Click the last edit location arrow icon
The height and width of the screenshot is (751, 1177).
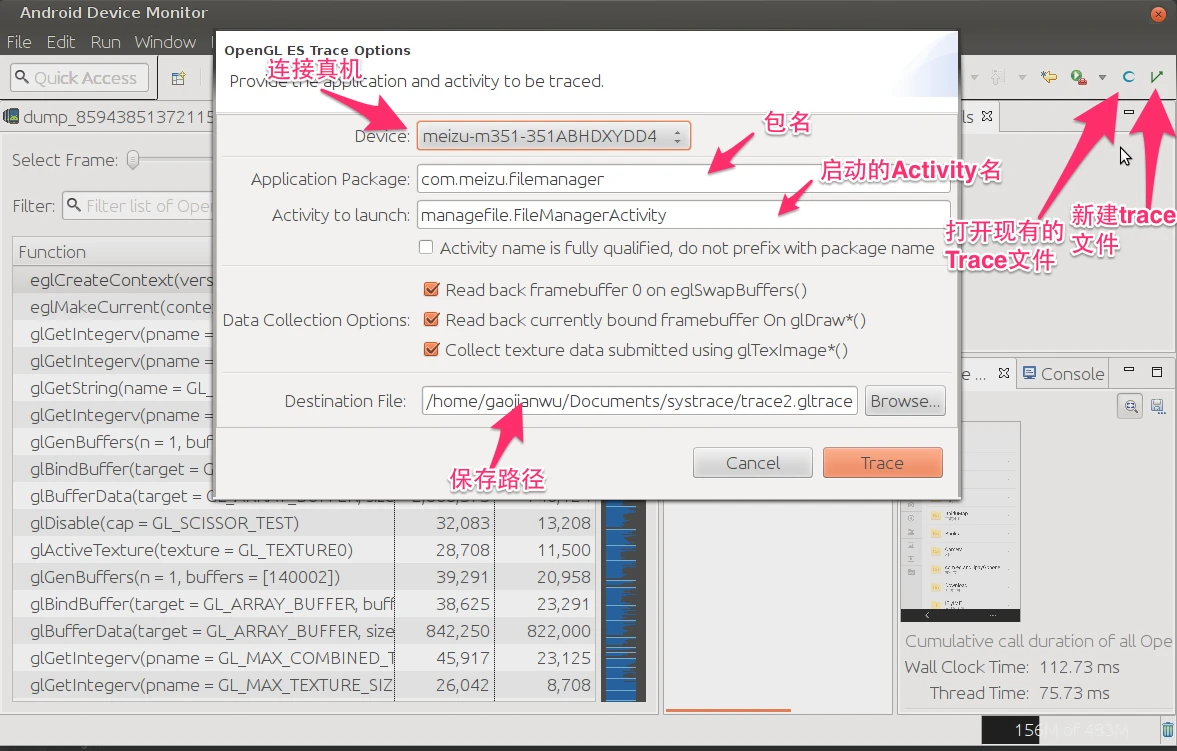pos(1048,77)
